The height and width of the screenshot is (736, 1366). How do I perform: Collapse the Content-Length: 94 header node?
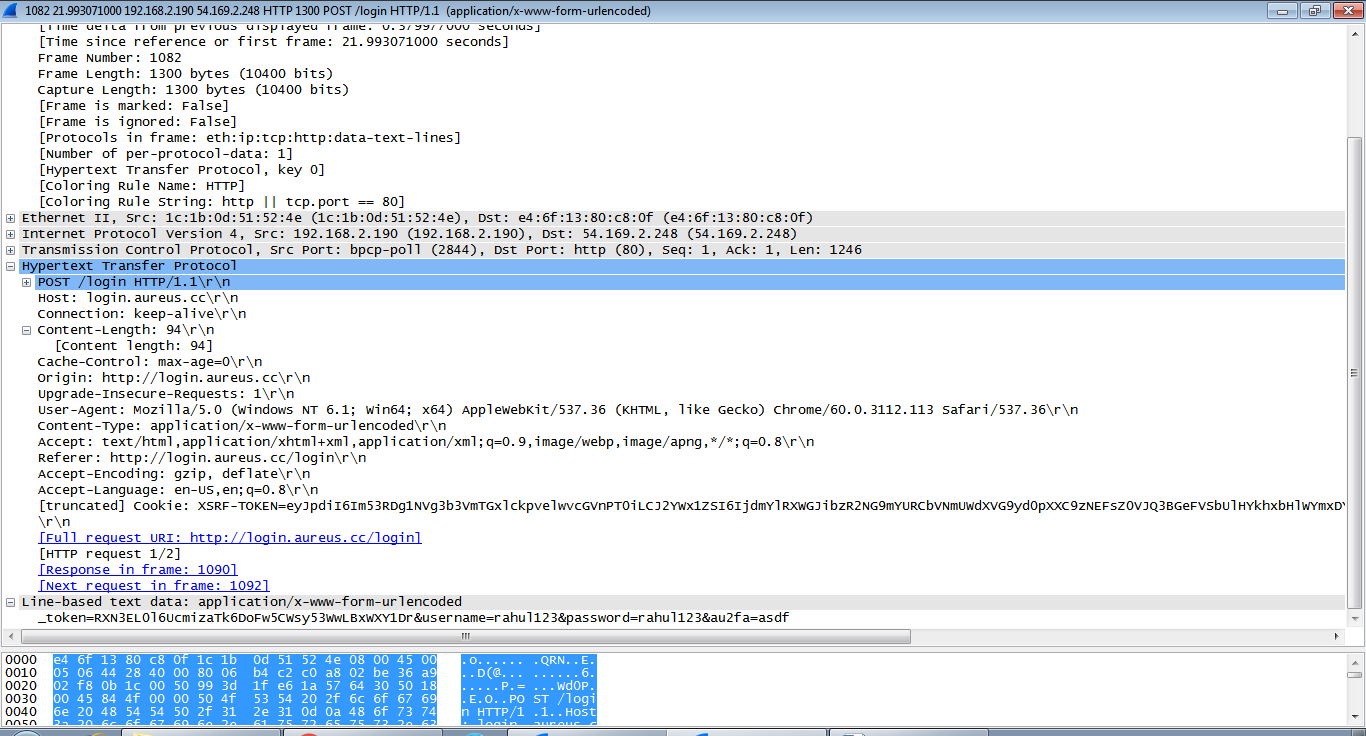[27, 330]
